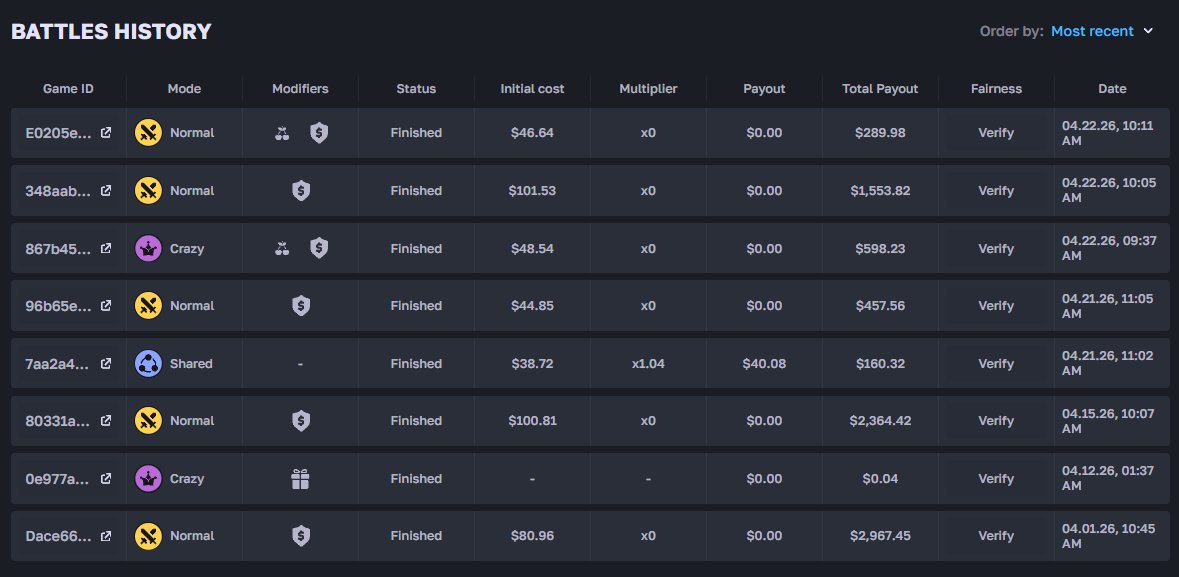Click the Total Payout column header
Viewport: 1179px width, 577px height.
pos(880,89)
